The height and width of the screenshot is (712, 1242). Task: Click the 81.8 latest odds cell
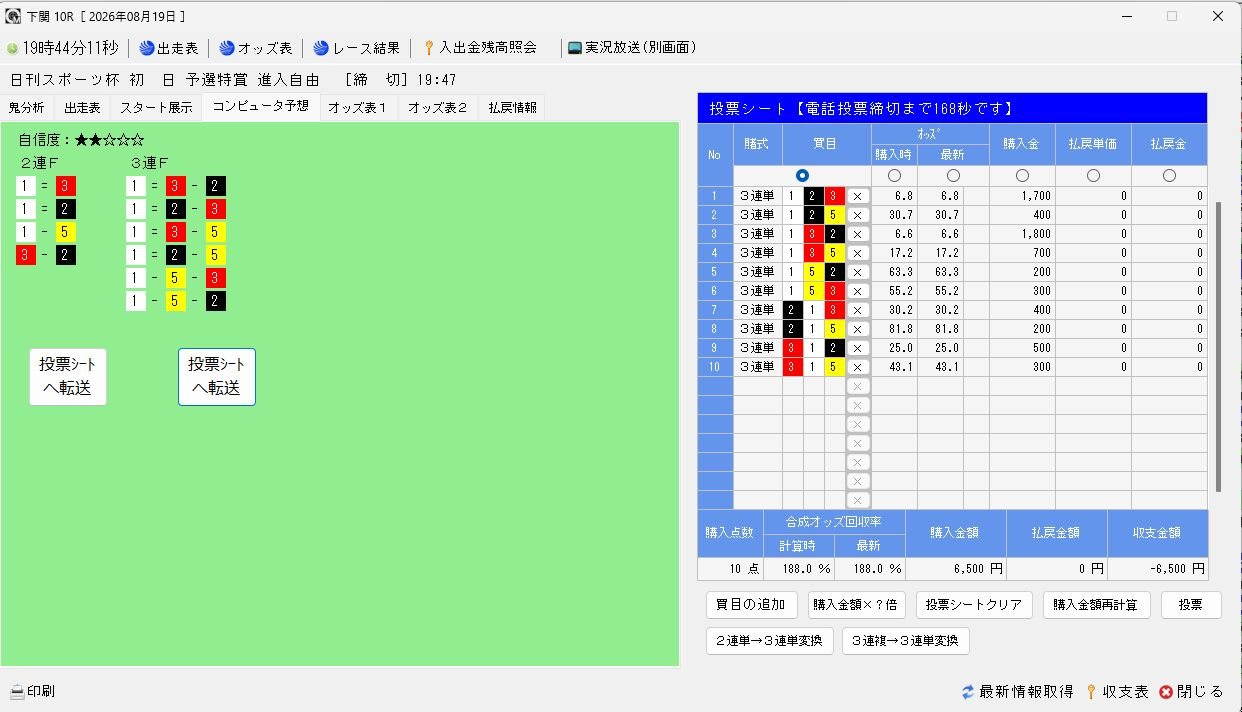click(x=941, y=329)
